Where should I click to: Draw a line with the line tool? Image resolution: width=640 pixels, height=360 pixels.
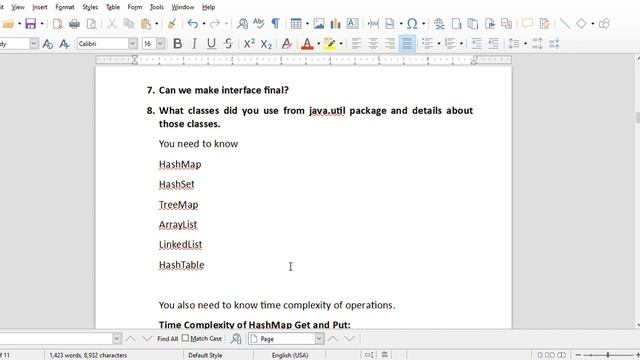[x=565, y=24]
